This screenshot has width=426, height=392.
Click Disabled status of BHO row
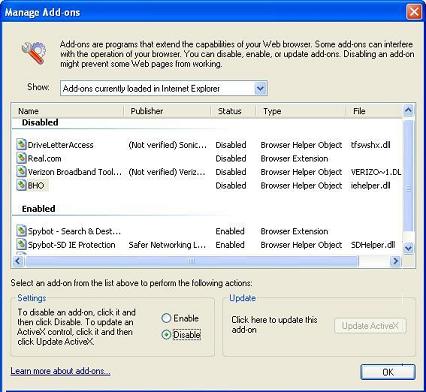[231, 185]
